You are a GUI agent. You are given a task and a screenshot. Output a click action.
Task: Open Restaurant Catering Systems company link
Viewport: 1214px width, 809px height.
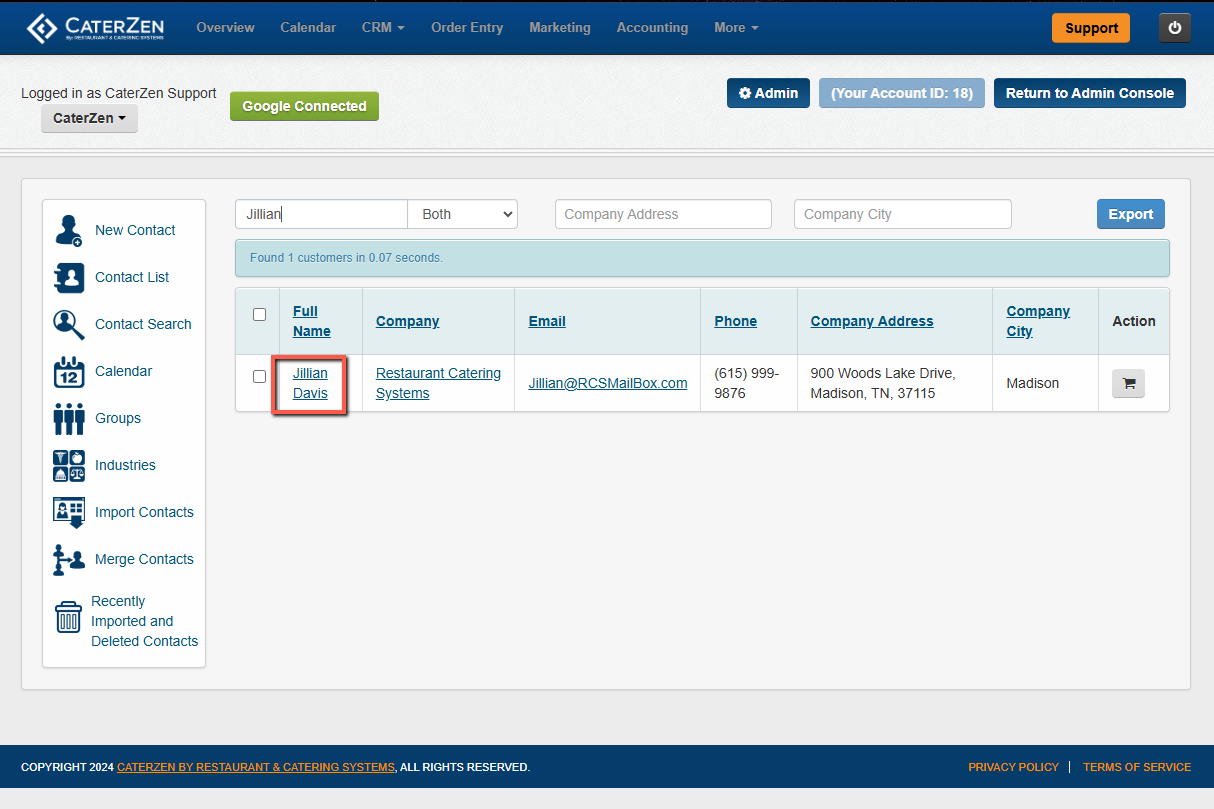coord(438,383)
